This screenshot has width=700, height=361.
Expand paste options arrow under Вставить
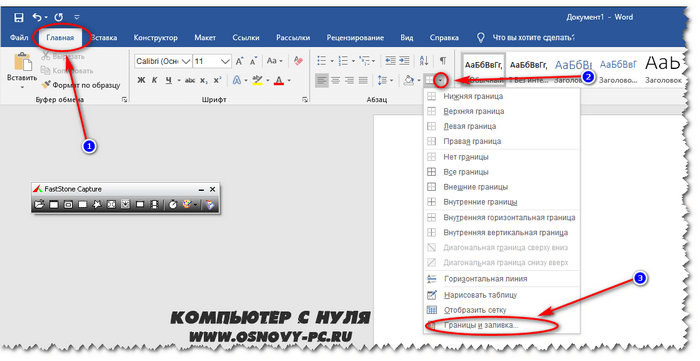point(22,87)
